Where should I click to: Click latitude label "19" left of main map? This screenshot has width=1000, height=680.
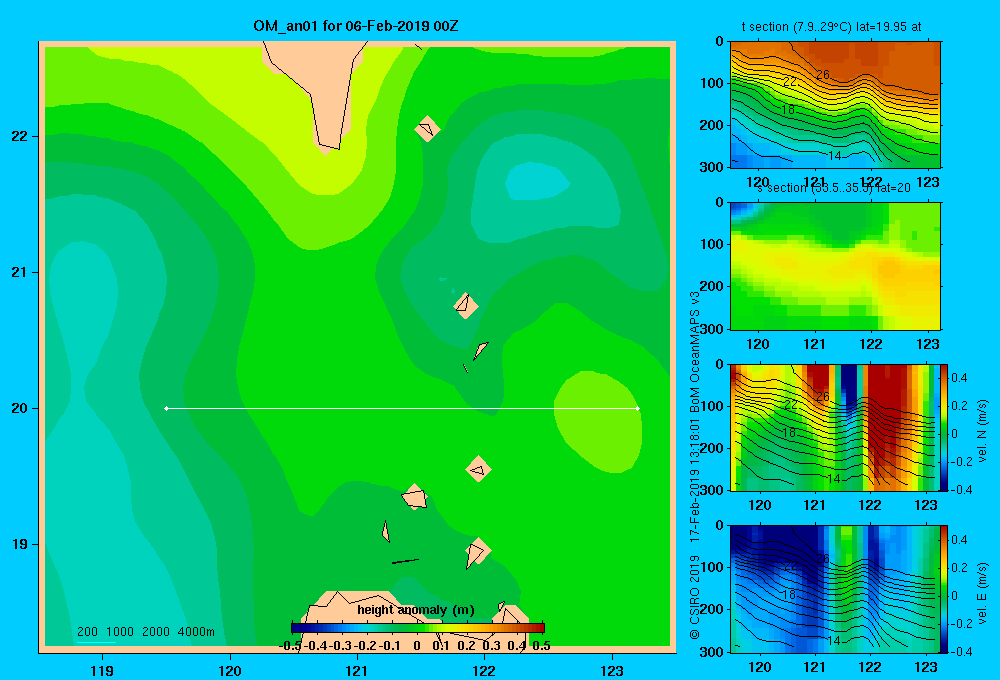20,544
